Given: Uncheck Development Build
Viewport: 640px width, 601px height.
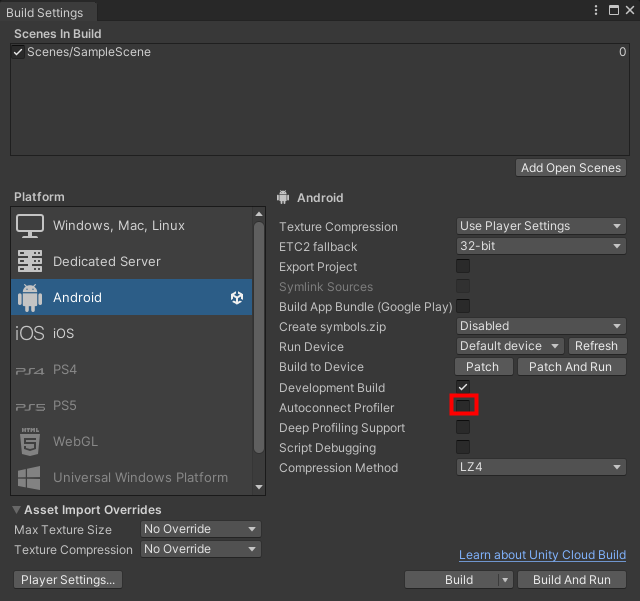Looking at the screenshot, I should click(x=463, y=387).
